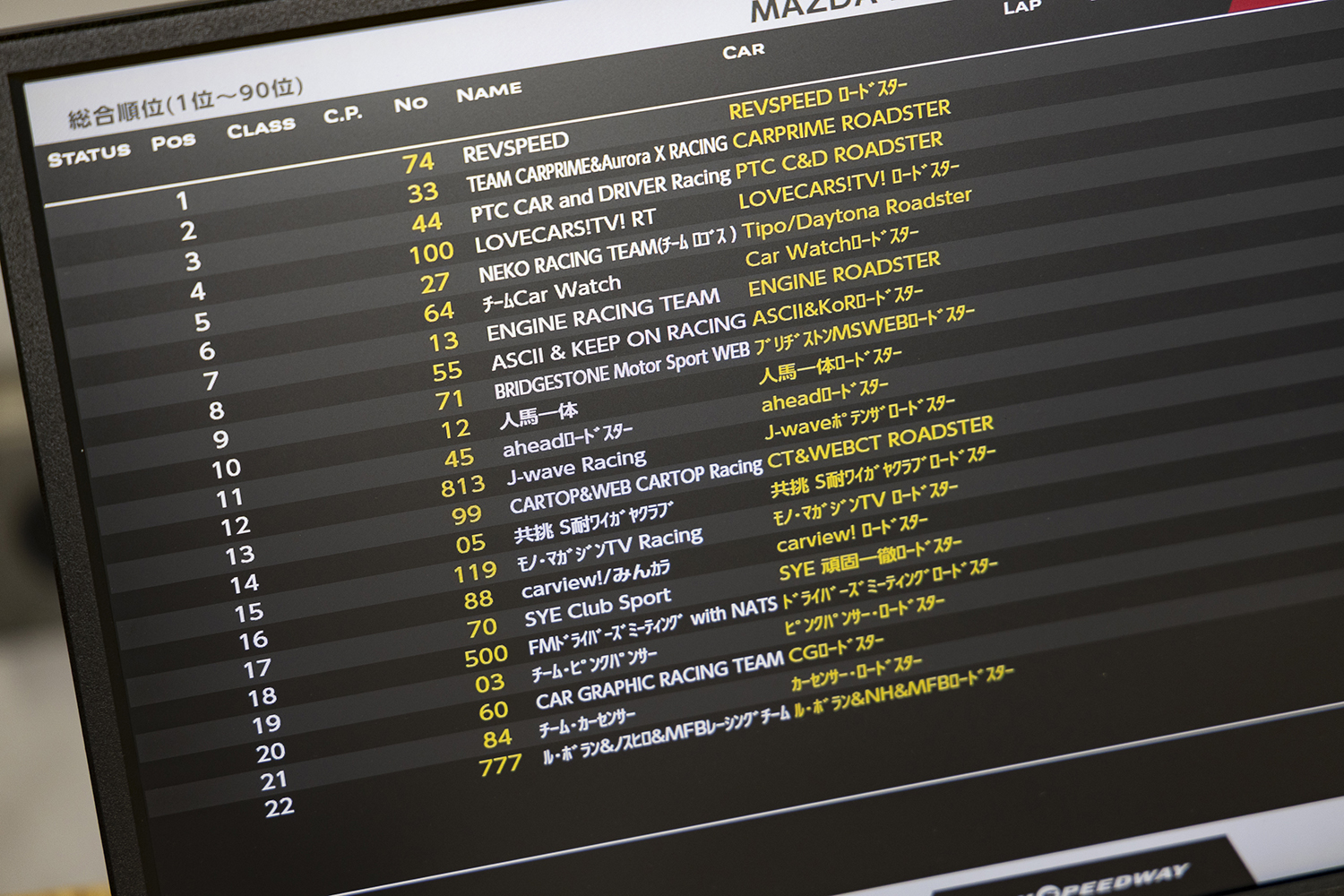Image resolution: width=1344 pixels, height=896 pixels.
Task: Select ENGINE ROADSTER car name
Action: [x=844, y=273]
